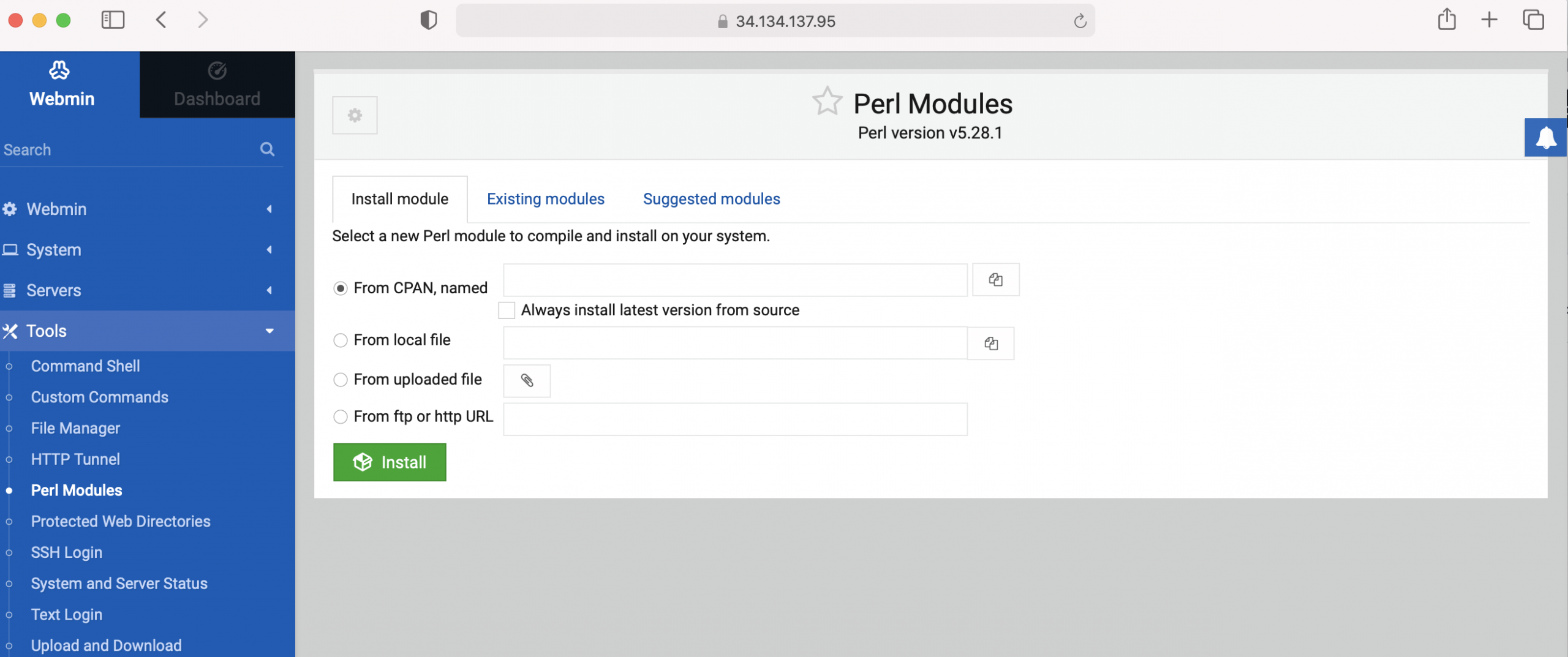Image resolution: width=1568 pixels, height=657 pixels.
Task: Click the sidebar search magnifier icon
Action: click(x=267, y=149)
